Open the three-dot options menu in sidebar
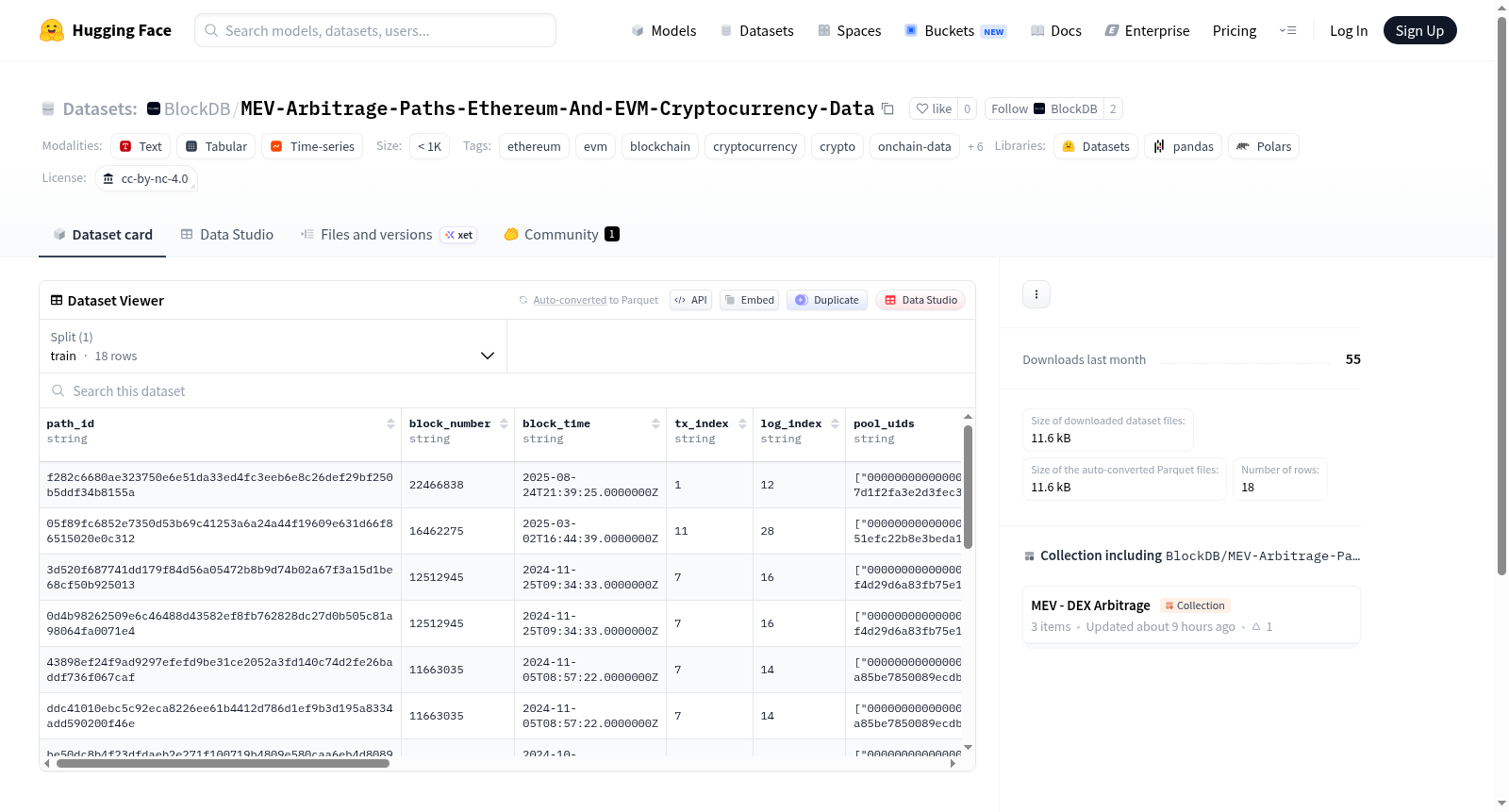 [1036, 294]
